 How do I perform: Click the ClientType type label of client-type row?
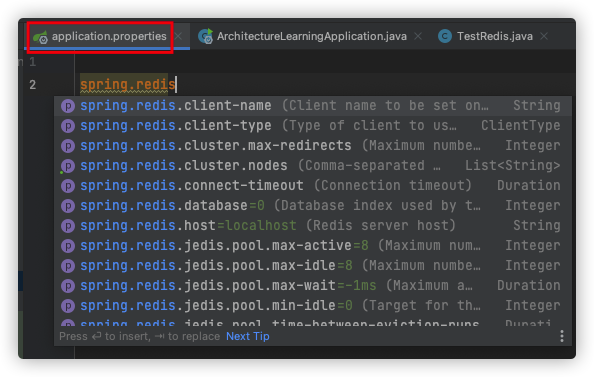click(521, 126)
